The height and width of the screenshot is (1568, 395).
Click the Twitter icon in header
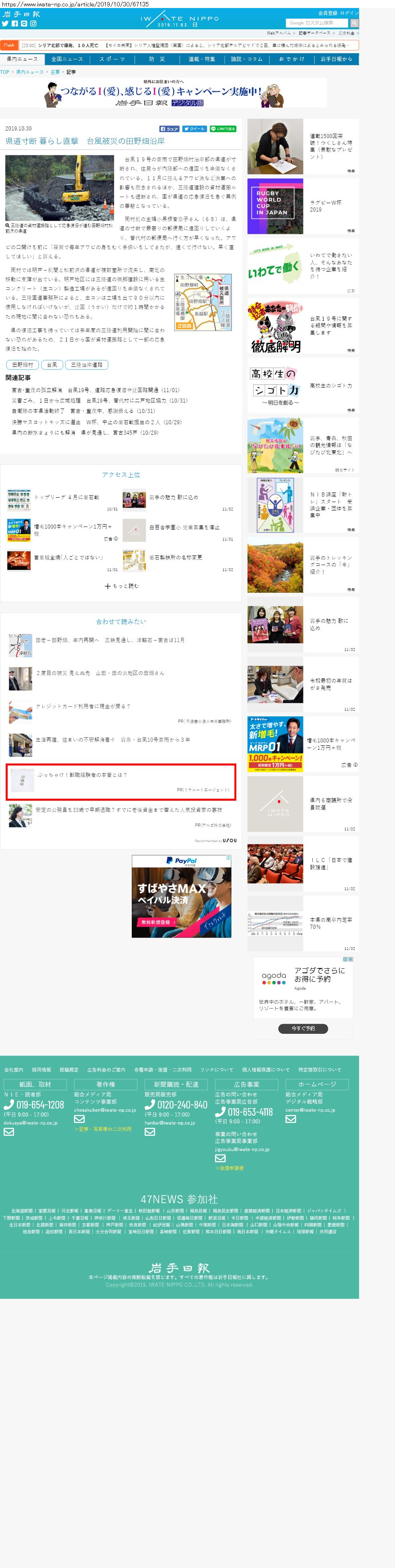tap(5, 24)
